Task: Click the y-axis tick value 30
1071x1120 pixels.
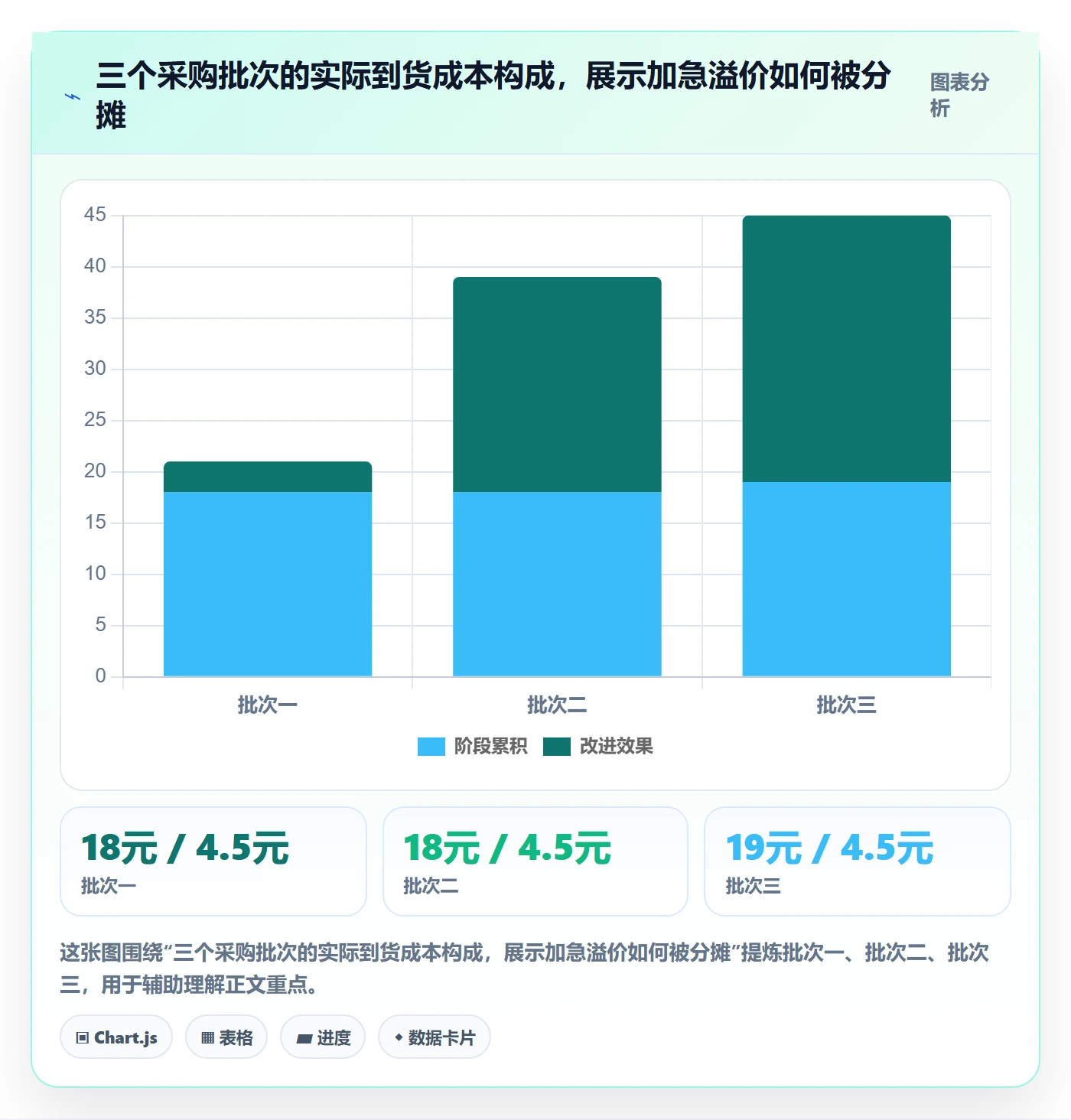Action: point(95,368)
